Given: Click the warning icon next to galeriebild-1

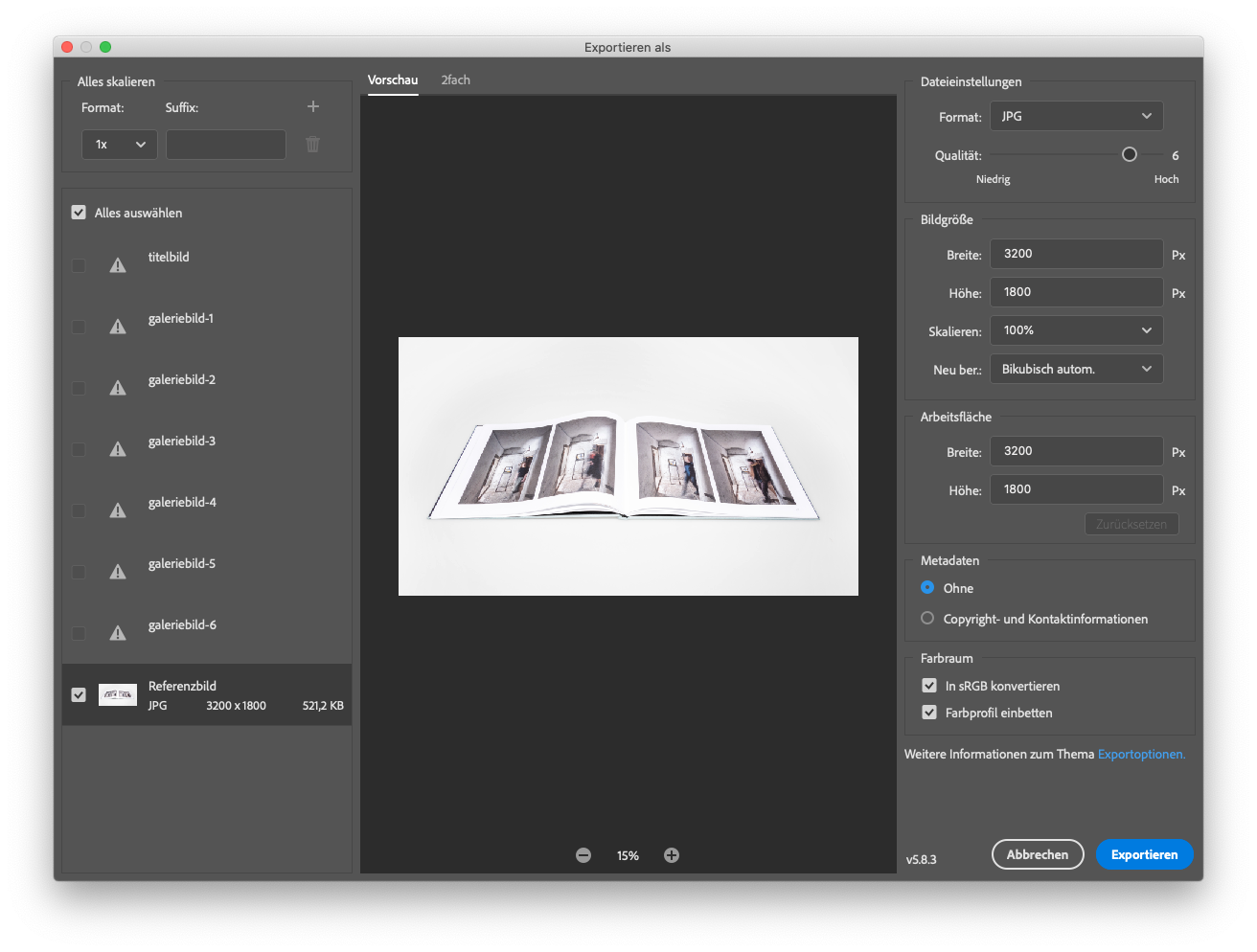Looking at the screenshot, I should pyautogui.click(x=118, y=327).
